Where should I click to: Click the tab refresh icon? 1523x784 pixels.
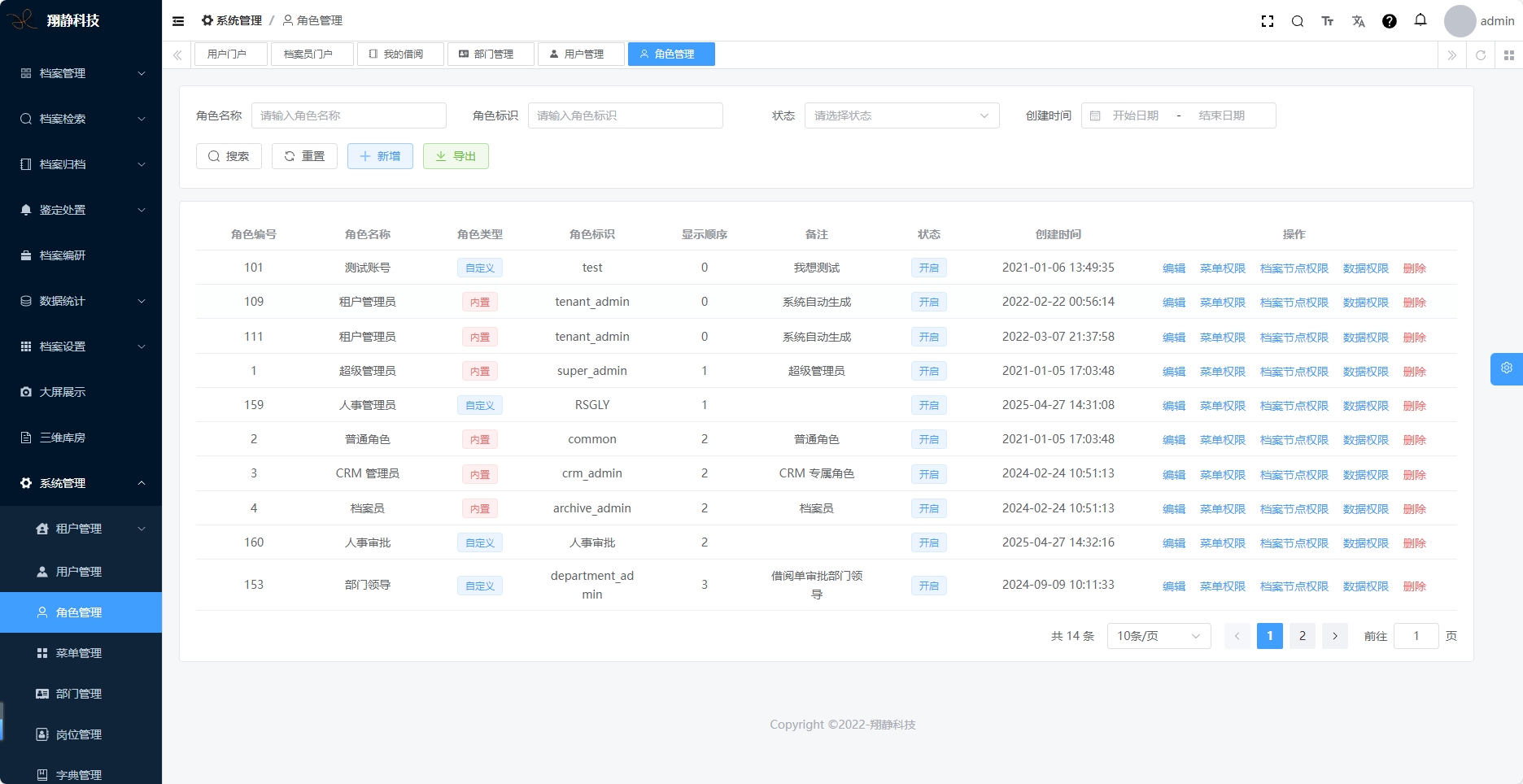1481,55
